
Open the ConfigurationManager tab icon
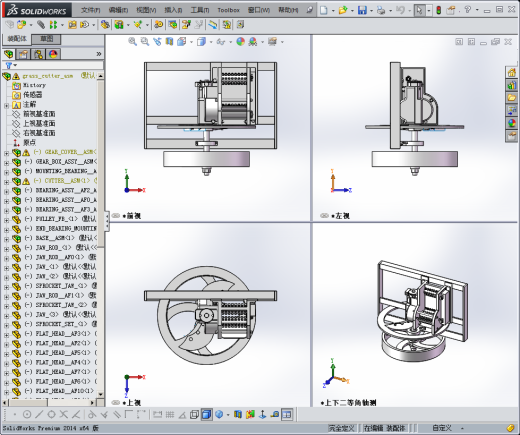pos(38,54)
